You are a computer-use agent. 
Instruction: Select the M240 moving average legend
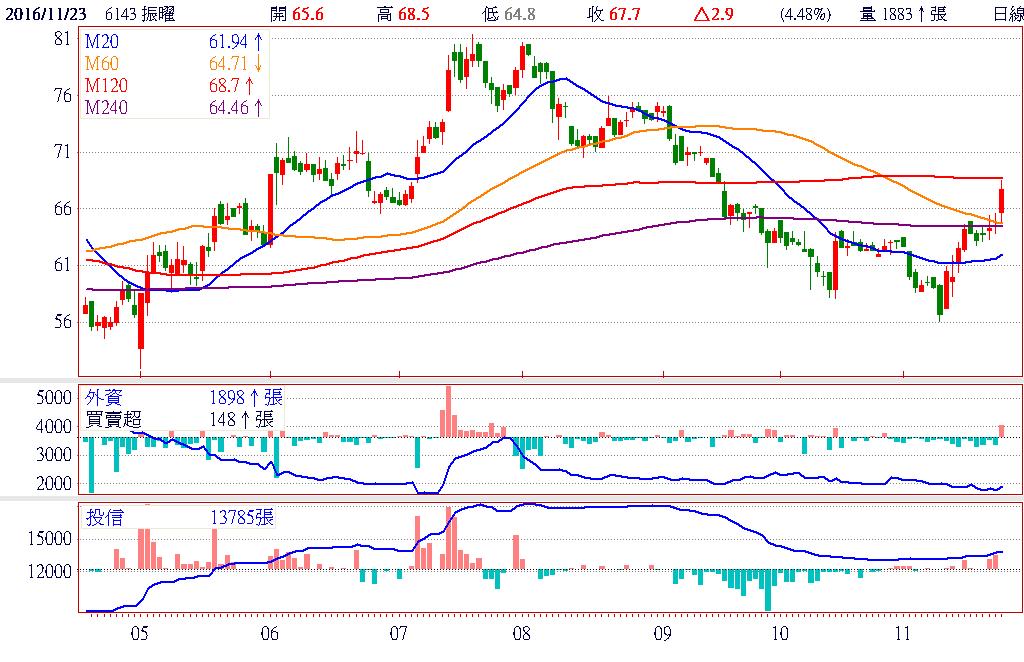106,107
